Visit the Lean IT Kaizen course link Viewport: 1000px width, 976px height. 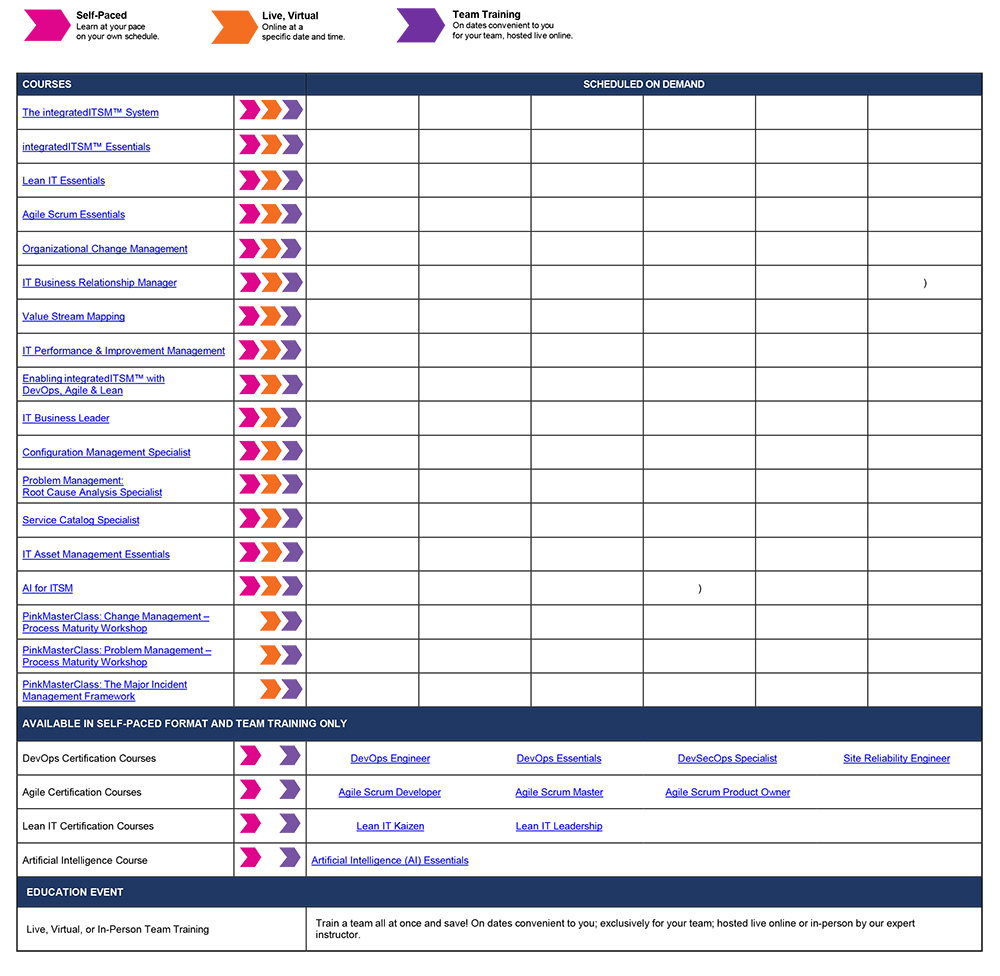click(390, 827)
